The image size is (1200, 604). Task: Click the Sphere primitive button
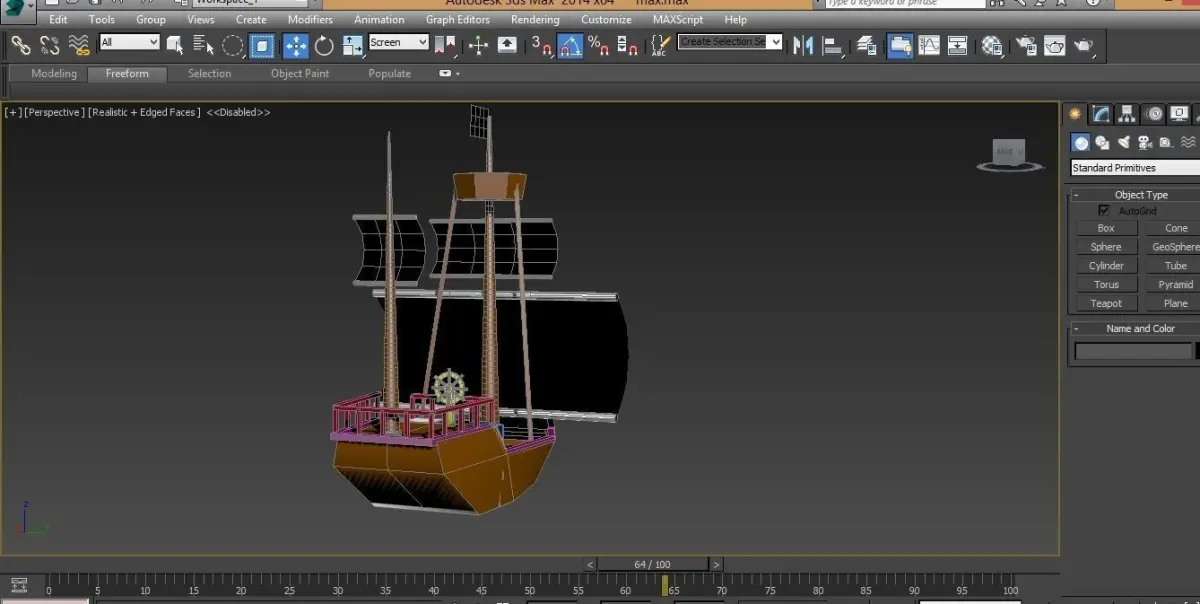tap(1106, 247)
